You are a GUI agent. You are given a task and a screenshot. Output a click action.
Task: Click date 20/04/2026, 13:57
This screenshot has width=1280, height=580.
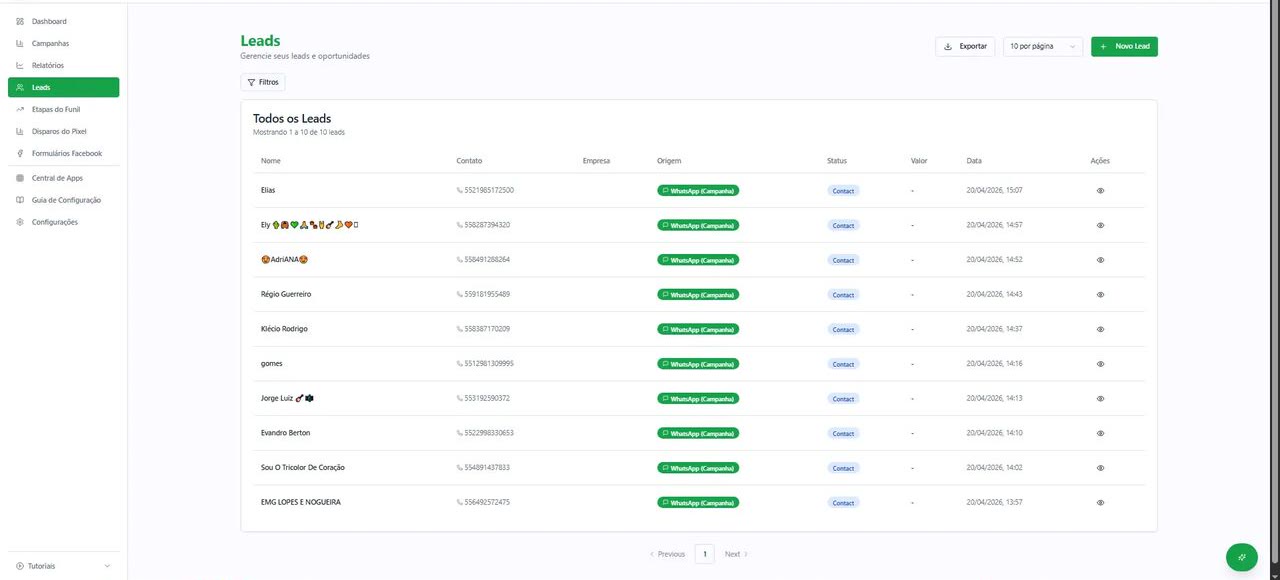tap(994, 502)
